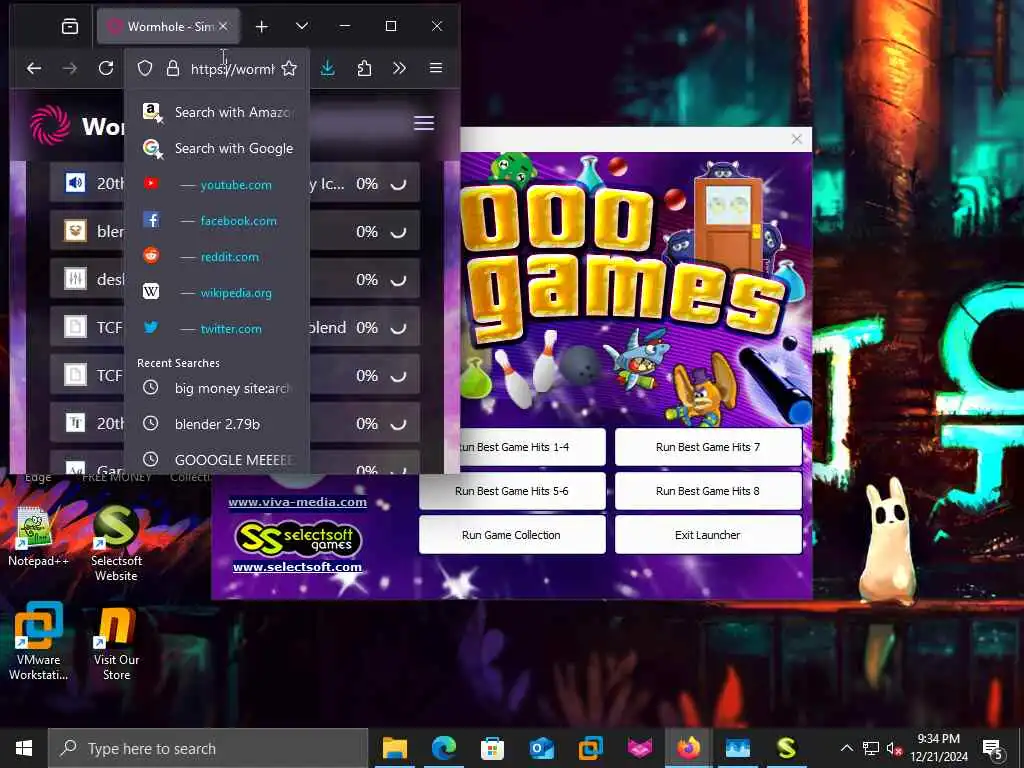Click the 'desl' file sliders icon
This screenshot has width=1024, height=768.
75,279
